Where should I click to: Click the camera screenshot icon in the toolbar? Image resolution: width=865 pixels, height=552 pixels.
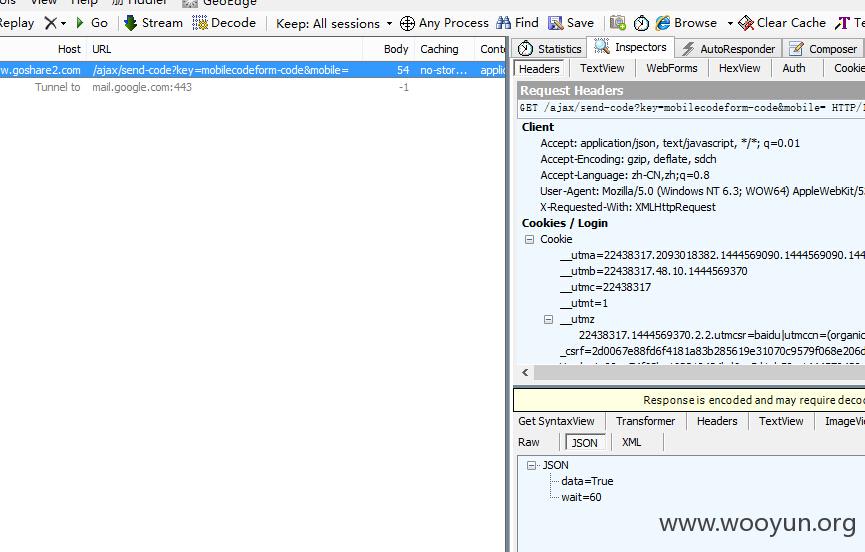pos(618,23)
